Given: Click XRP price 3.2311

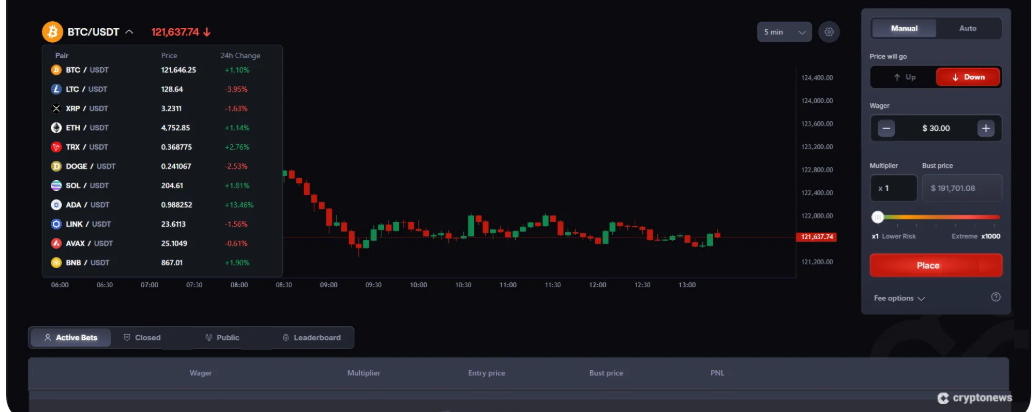Looking at the screenshot, I should click(171, 108).
